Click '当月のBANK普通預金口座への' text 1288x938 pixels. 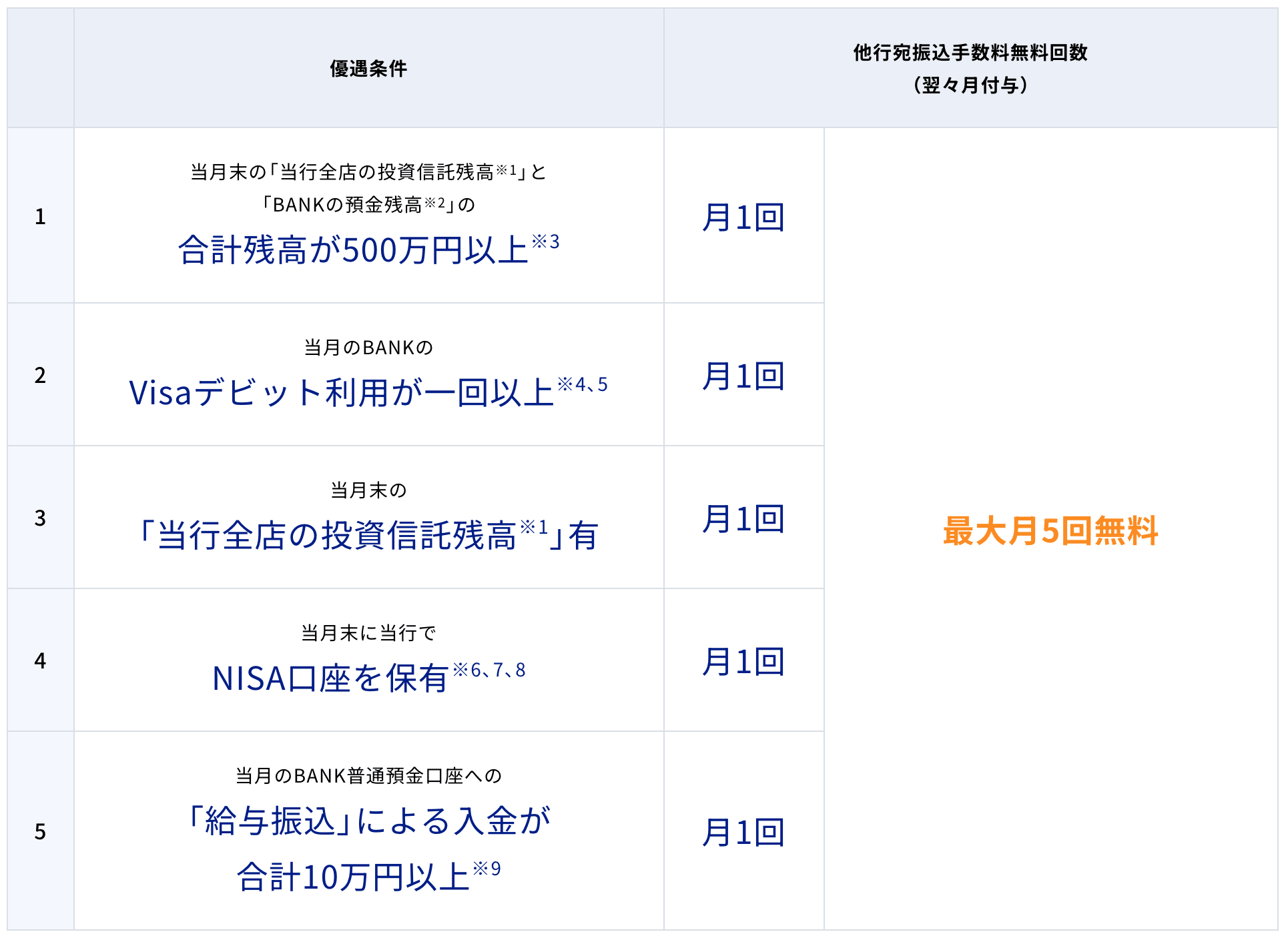pos(368,776)
